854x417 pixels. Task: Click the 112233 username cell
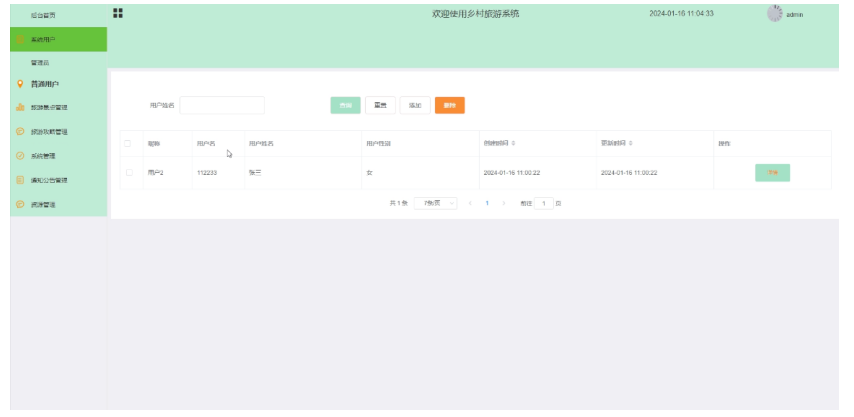point(218,173)
